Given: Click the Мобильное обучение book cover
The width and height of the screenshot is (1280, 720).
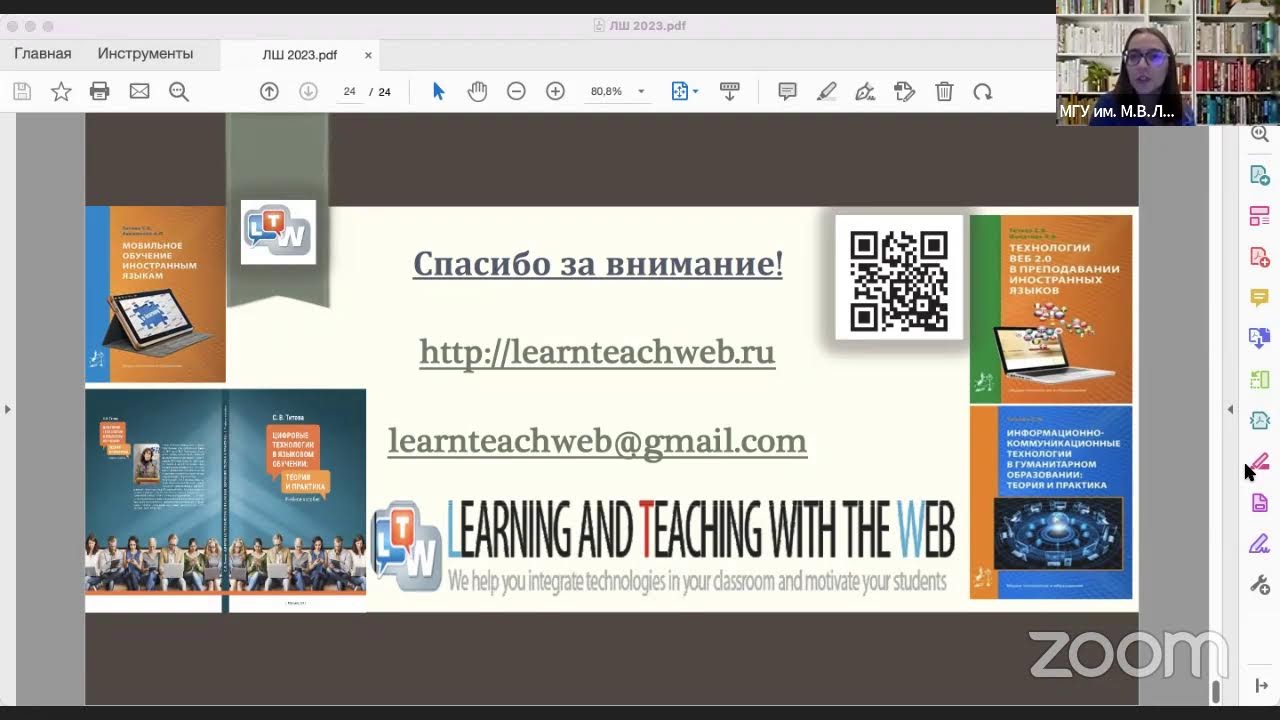Looking at the screenshot, I should point(155,294).
